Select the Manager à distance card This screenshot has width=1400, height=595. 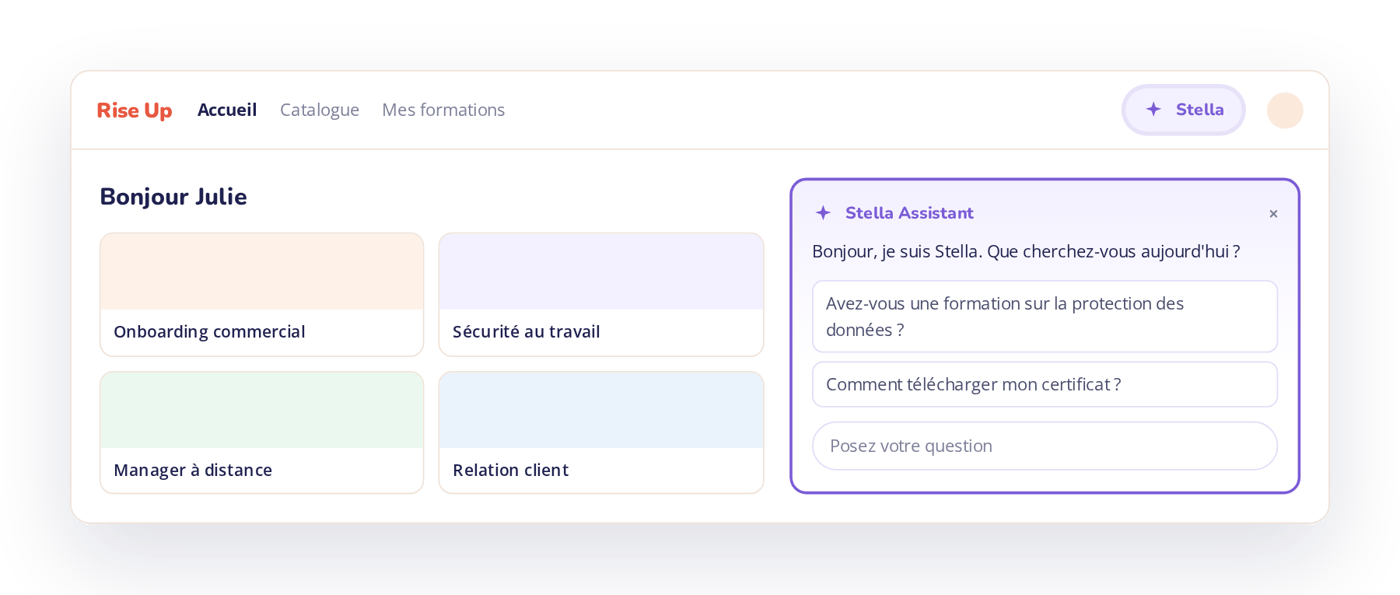point(262,432)
